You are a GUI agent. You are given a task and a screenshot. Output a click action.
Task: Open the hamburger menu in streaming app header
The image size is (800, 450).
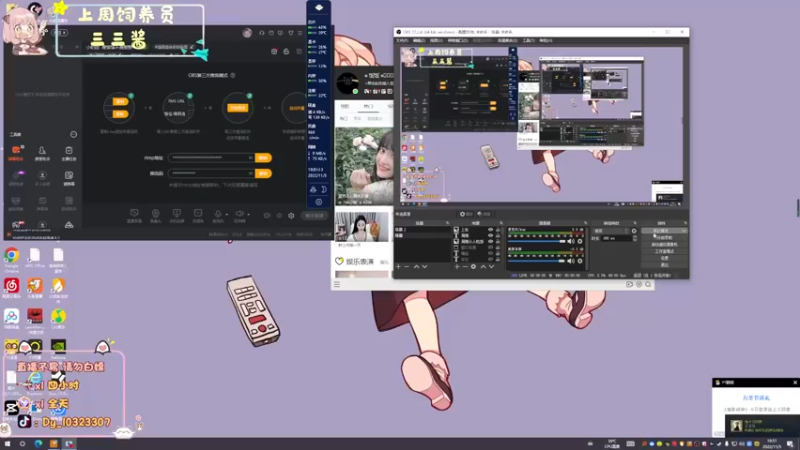tap(300, 33)
